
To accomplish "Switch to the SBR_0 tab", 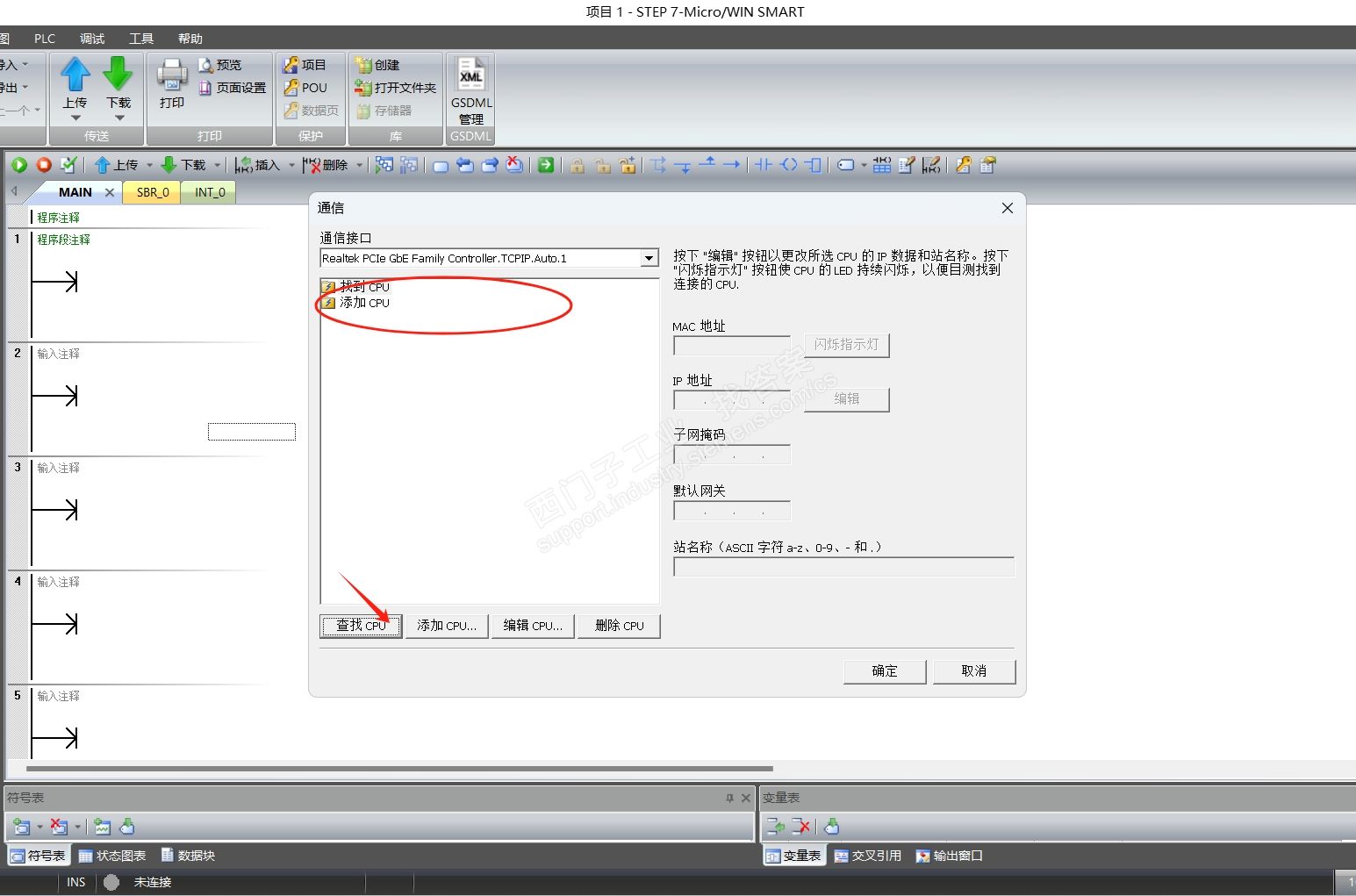I will point(153,192).
